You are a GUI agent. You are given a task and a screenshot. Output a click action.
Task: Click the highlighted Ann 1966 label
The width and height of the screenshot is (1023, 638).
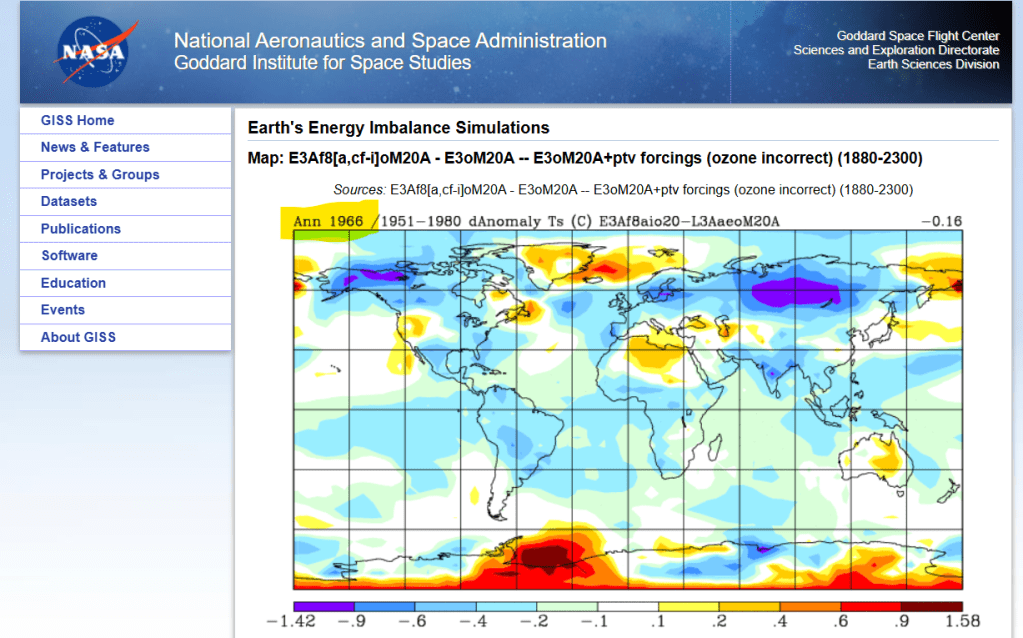[x=328, y=219]
